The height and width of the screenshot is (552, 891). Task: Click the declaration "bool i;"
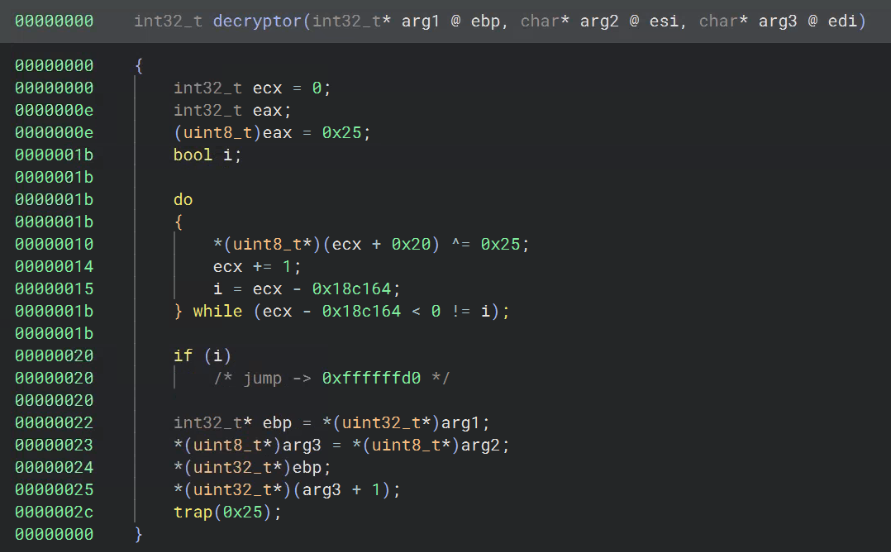(x=207, y=155)
